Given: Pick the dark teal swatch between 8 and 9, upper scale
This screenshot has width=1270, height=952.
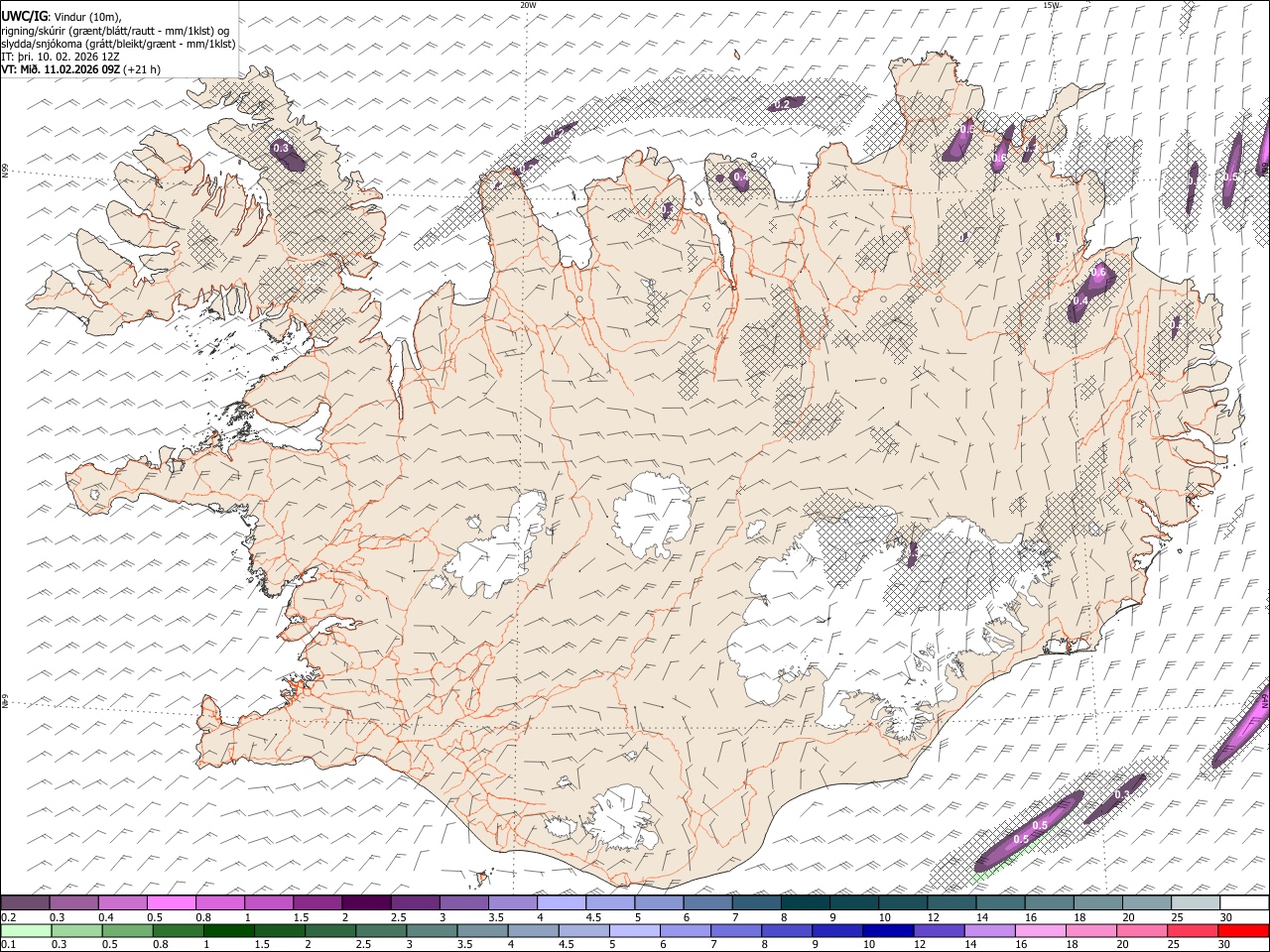Looking at the screenshot, I should 805,903.
